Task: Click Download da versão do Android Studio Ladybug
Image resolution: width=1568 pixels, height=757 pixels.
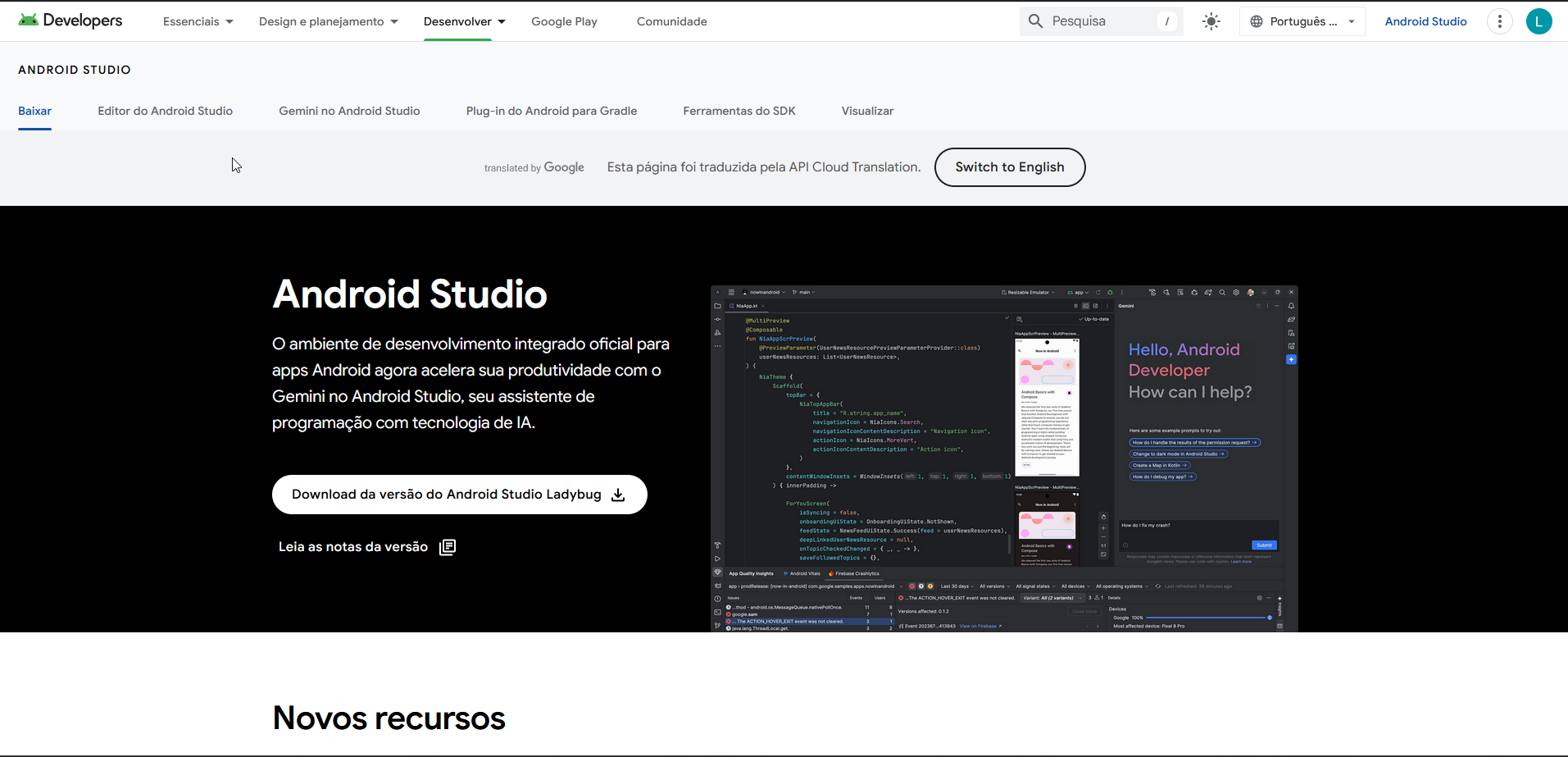Action: (x=460, y=495)
